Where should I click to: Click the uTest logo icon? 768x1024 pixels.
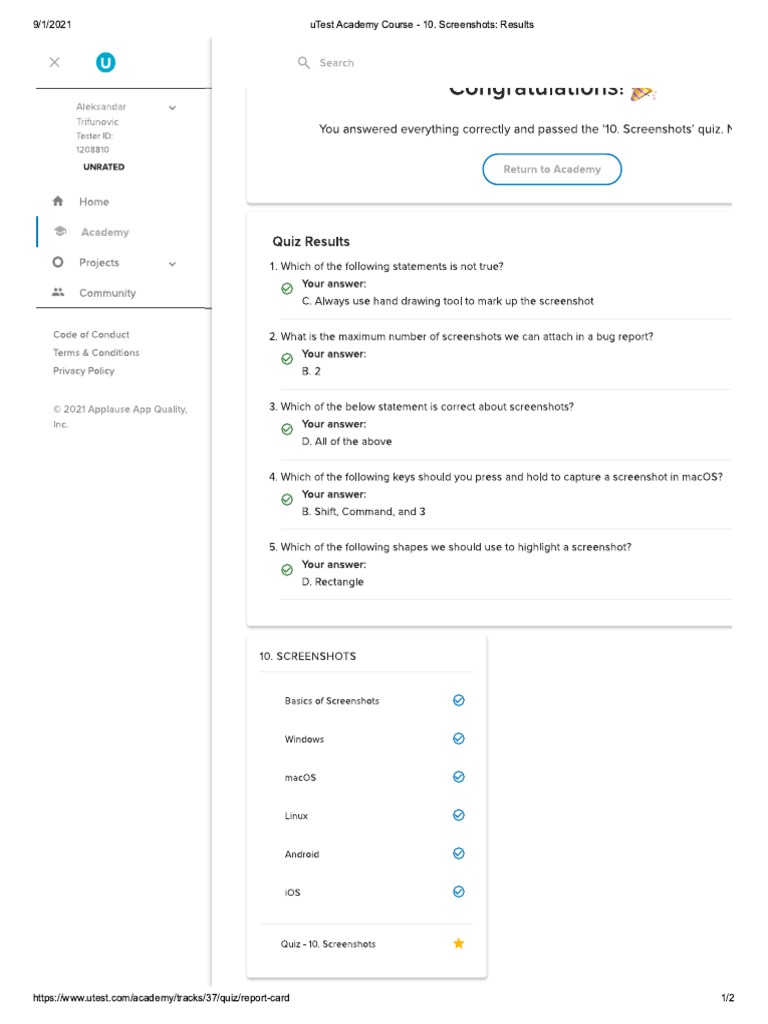[x=105, y=63]
